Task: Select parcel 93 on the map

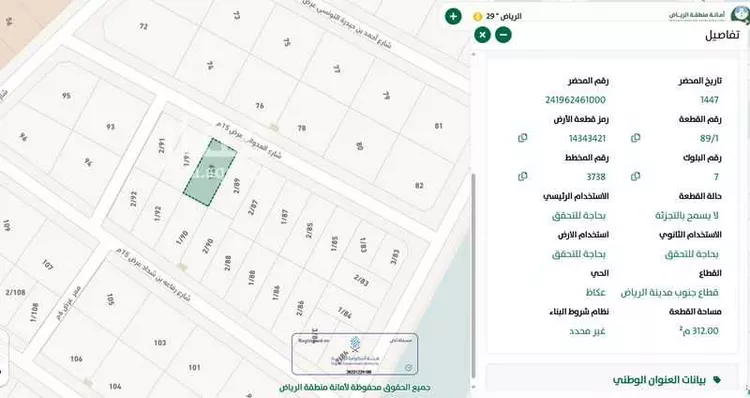Action: 110,127
